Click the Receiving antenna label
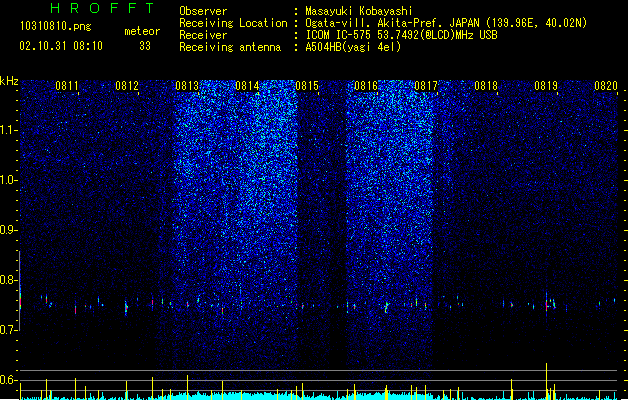This screenshot has width=629, height=400. click(230, 47)
